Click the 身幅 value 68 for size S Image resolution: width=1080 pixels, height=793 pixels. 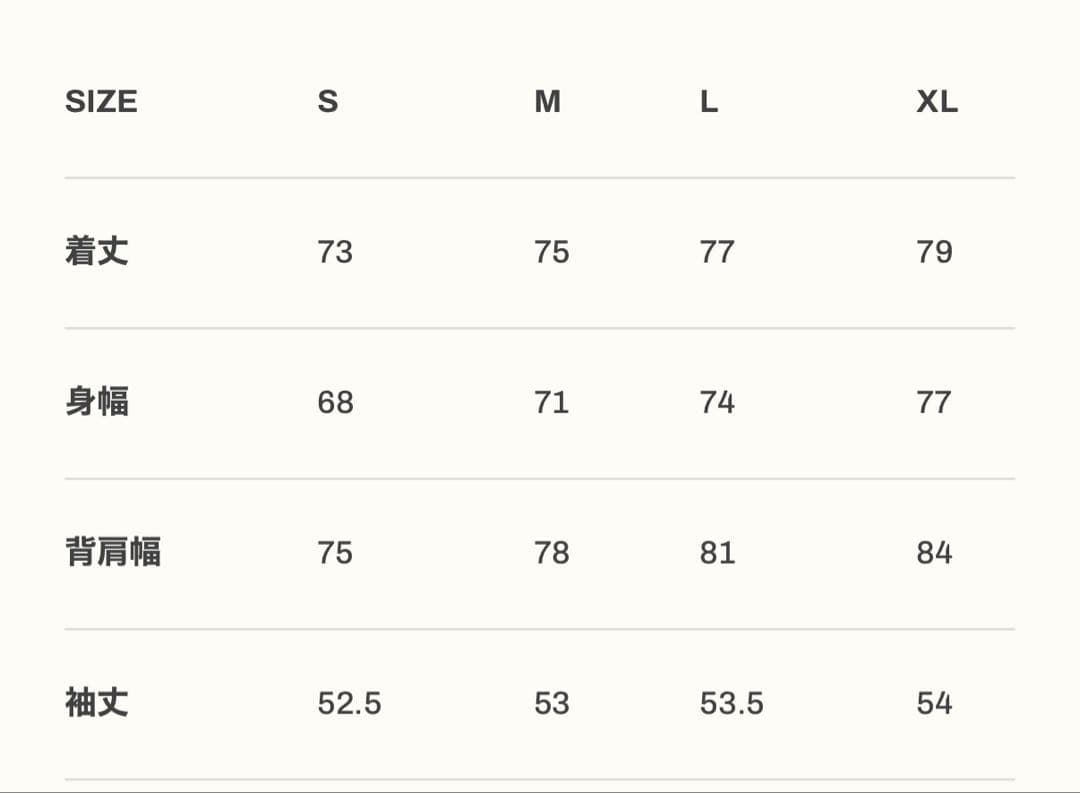(335, 403)
